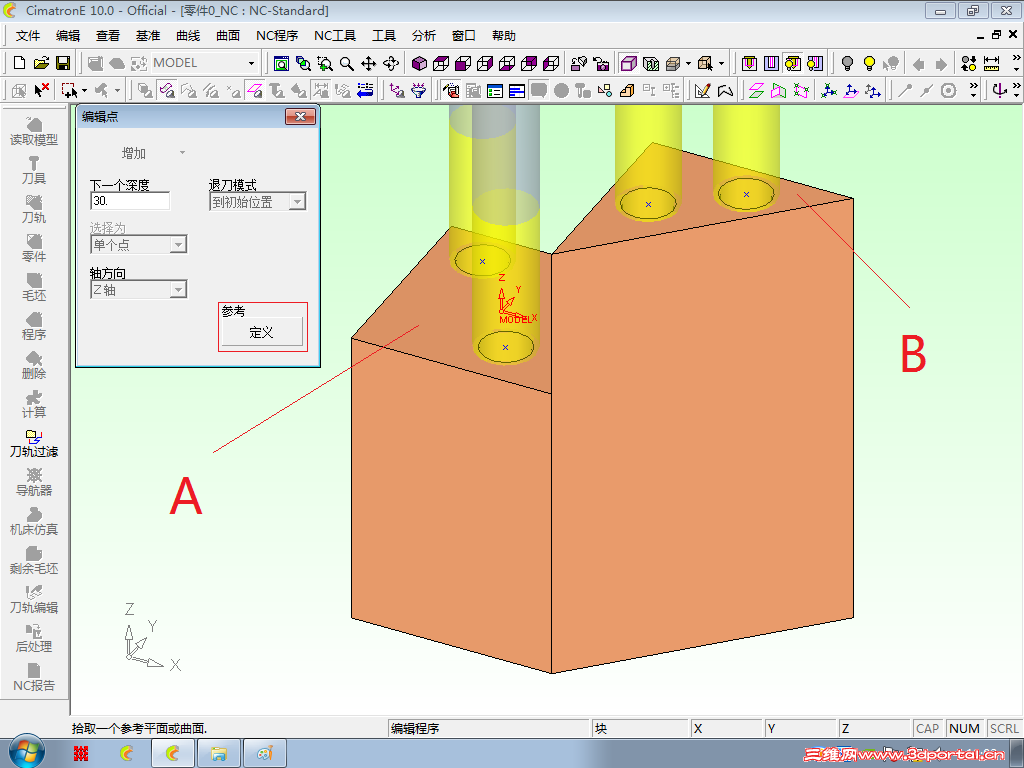Click 毛坯 stock in the sidebar

[34, 288]
